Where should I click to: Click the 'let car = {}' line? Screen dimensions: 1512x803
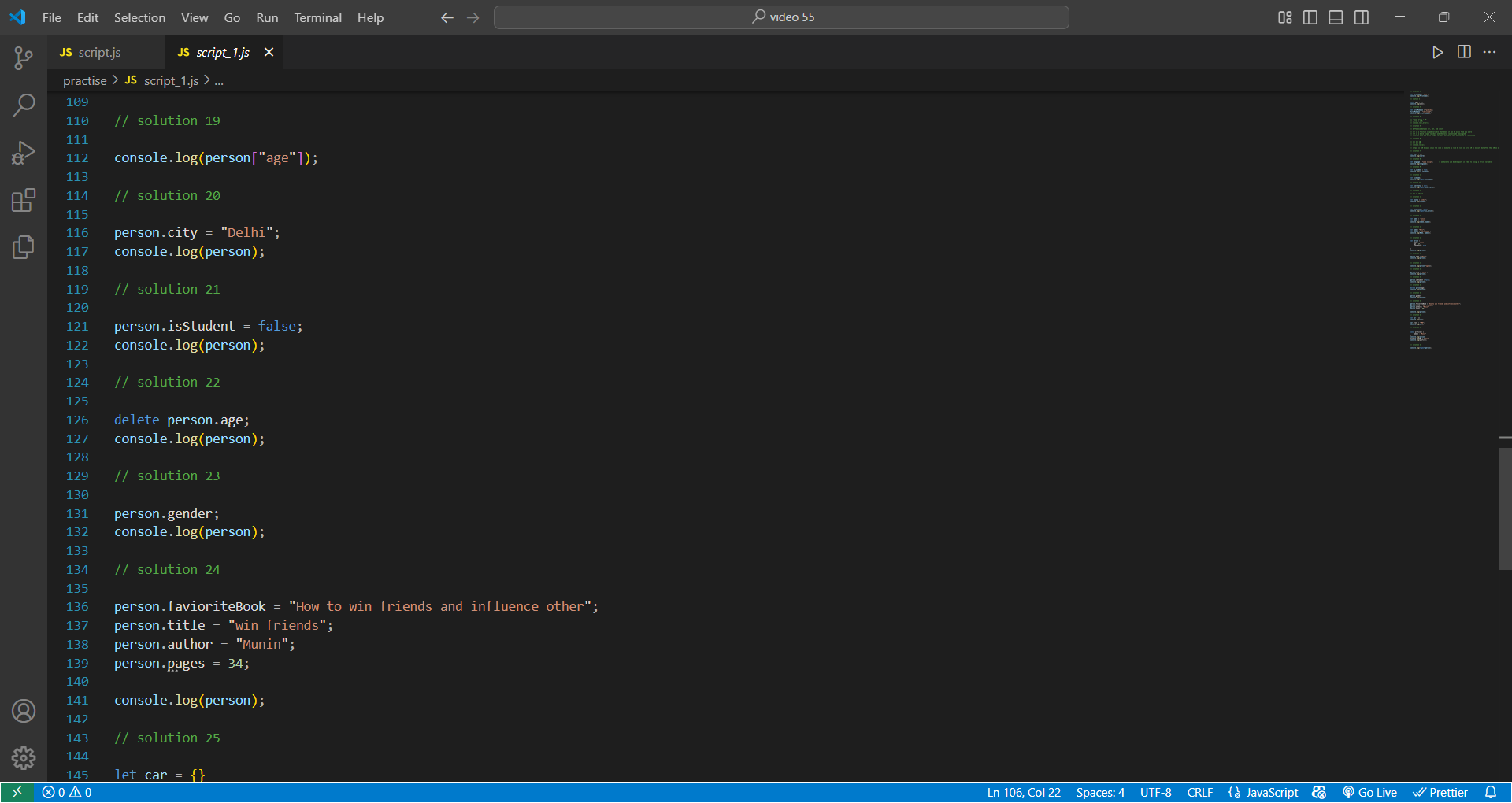[159, 775]
